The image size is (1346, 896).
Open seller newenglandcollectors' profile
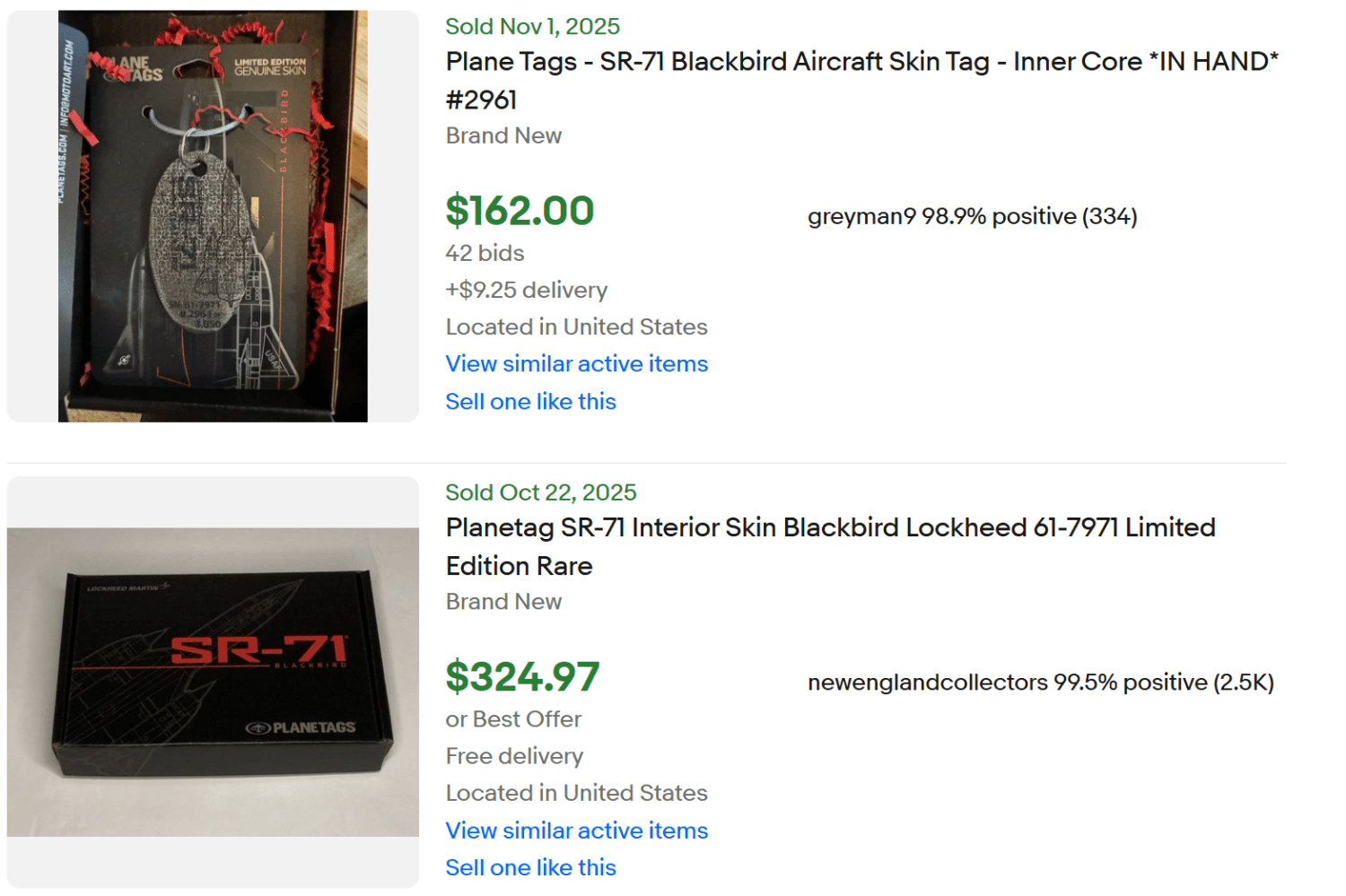[920, 682]
